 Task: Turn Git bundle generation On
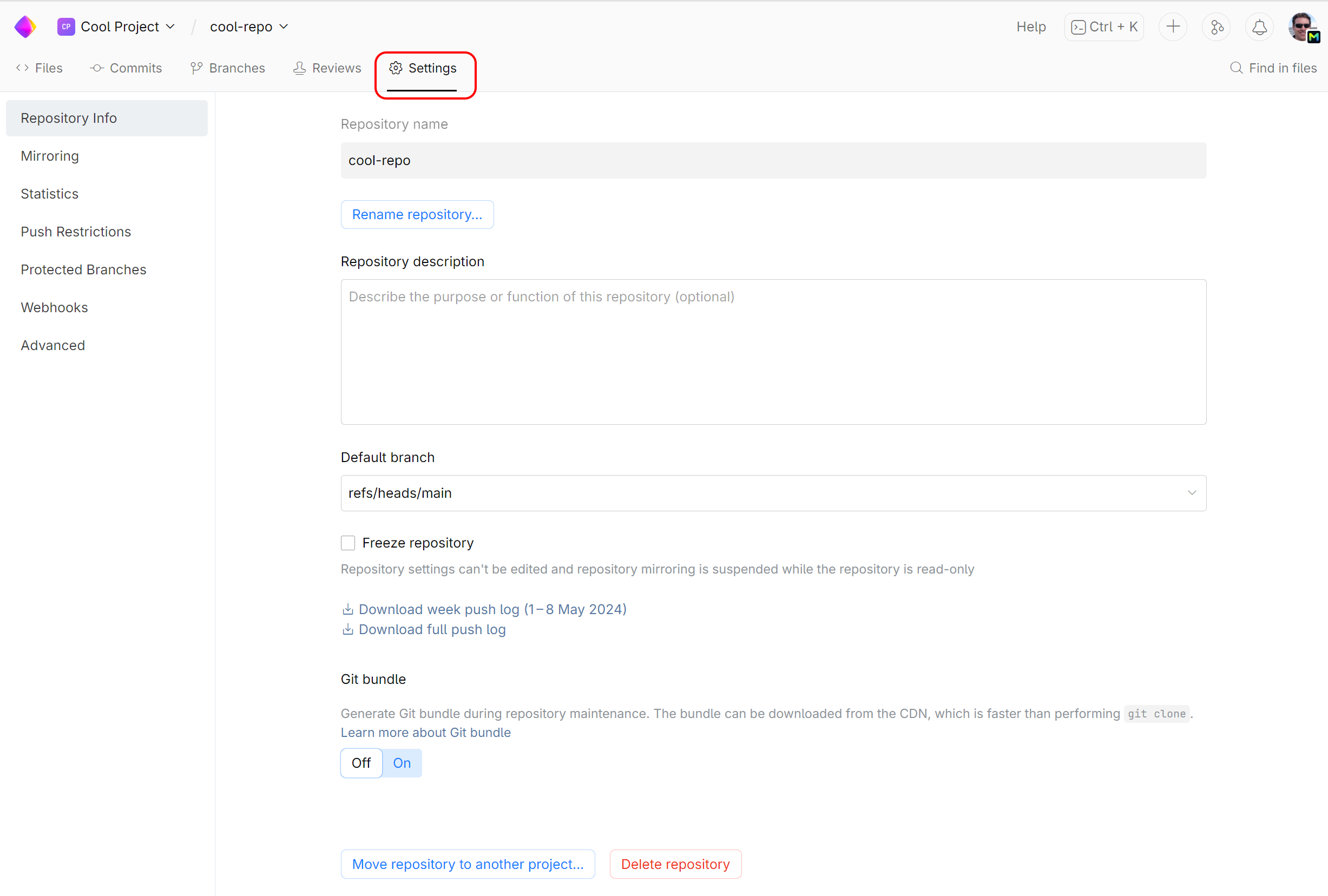tap(402, 763)
